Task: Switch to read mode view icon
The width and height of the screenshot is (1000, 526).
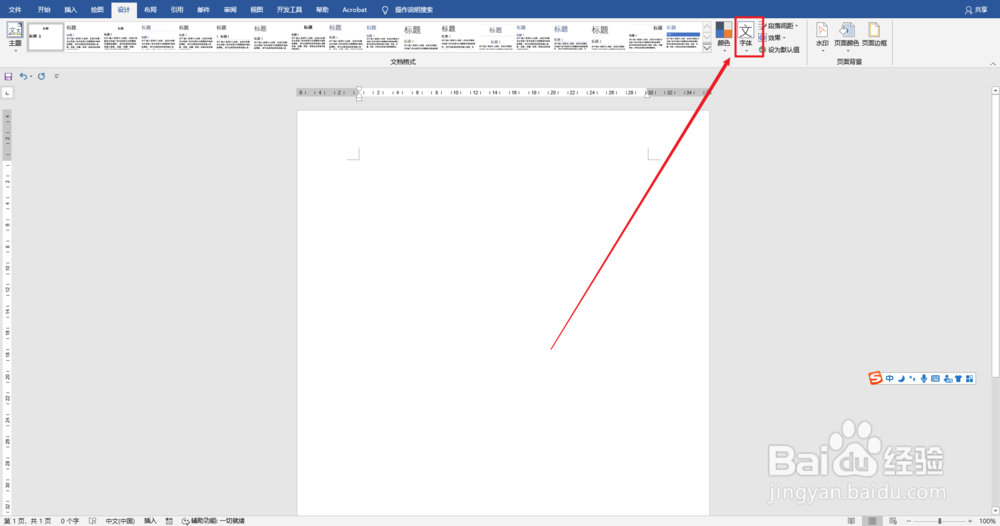Action: coord(851,521)
